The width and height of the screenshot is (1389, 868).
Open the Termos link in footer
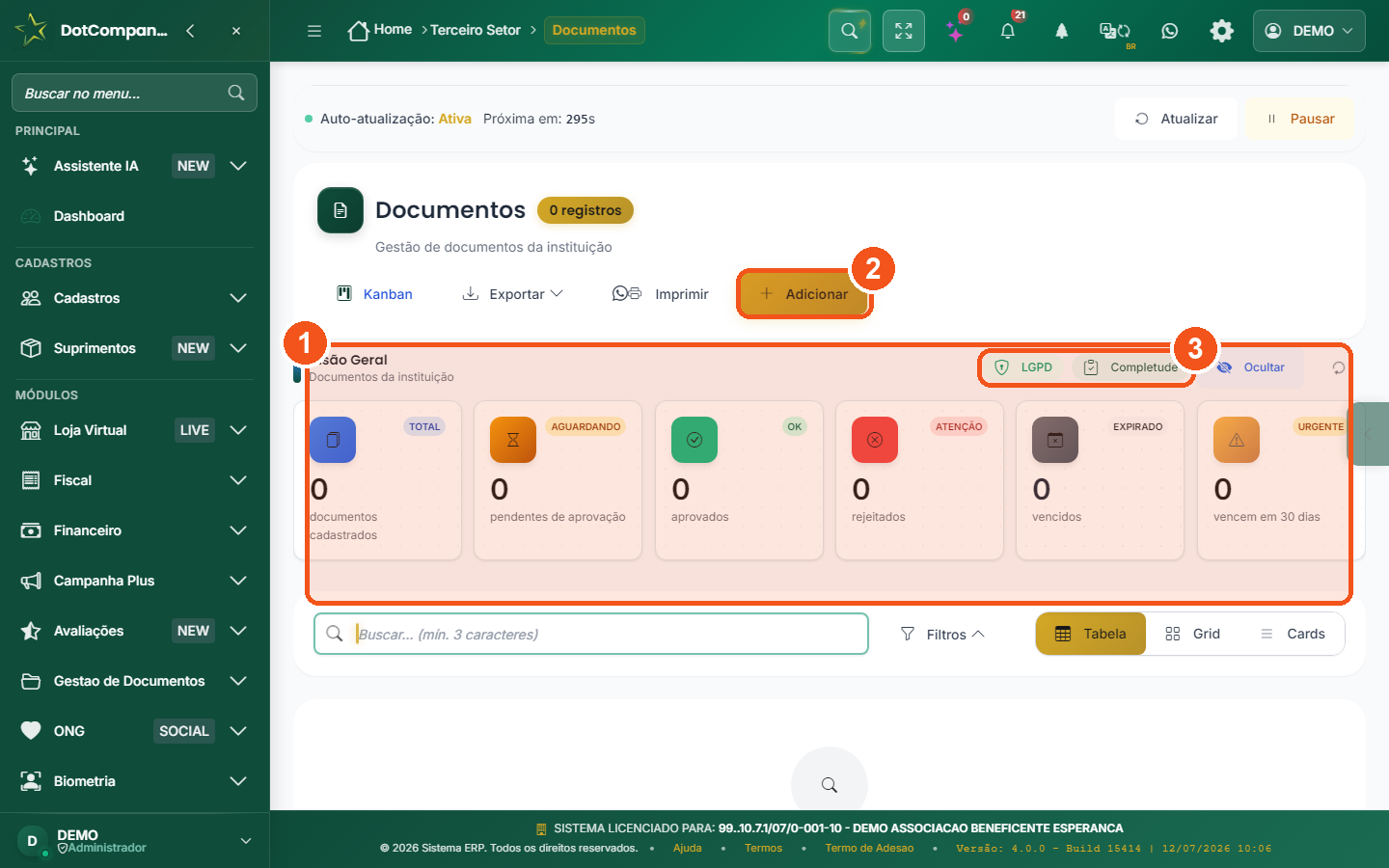[x=764, y=849]
